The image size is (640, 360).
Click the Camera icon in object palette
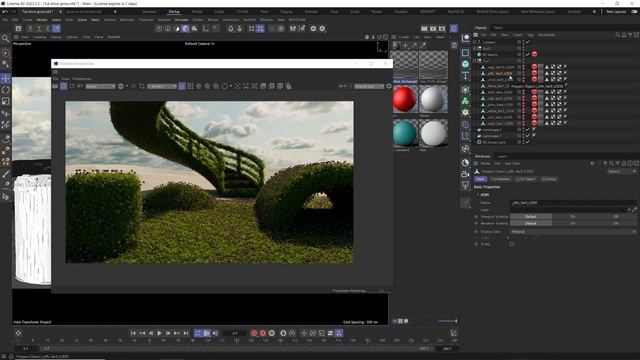coord(465,174)
